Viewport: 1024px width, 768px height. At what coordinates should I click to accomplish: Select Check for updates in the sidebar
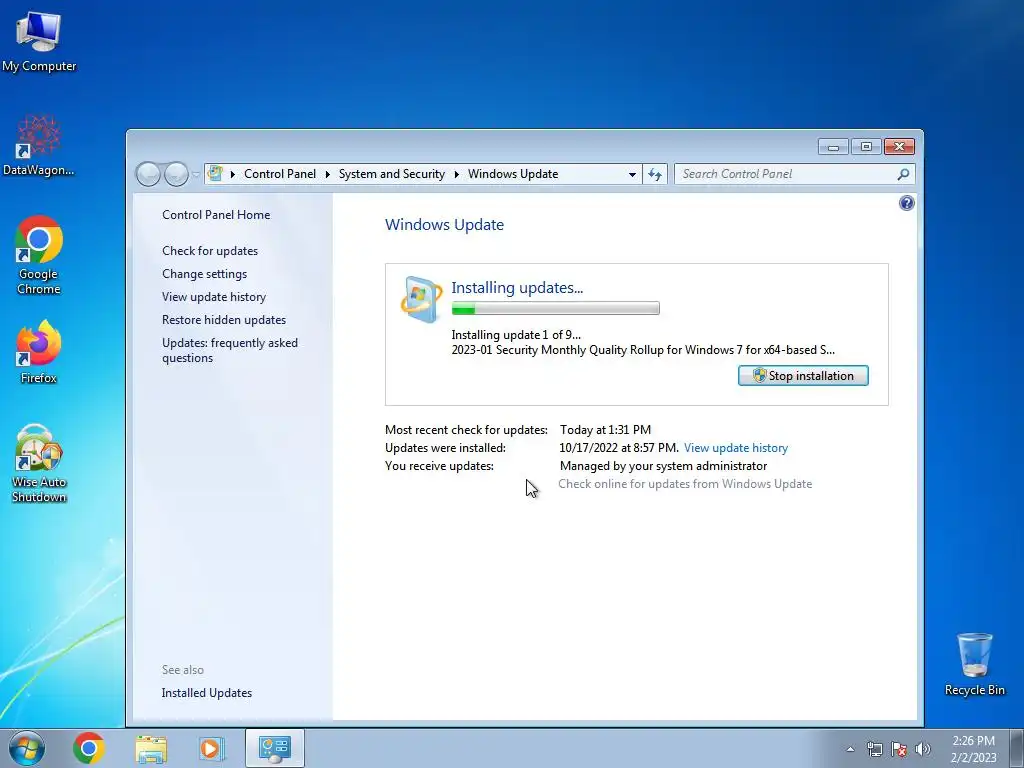tap(210, 251)
